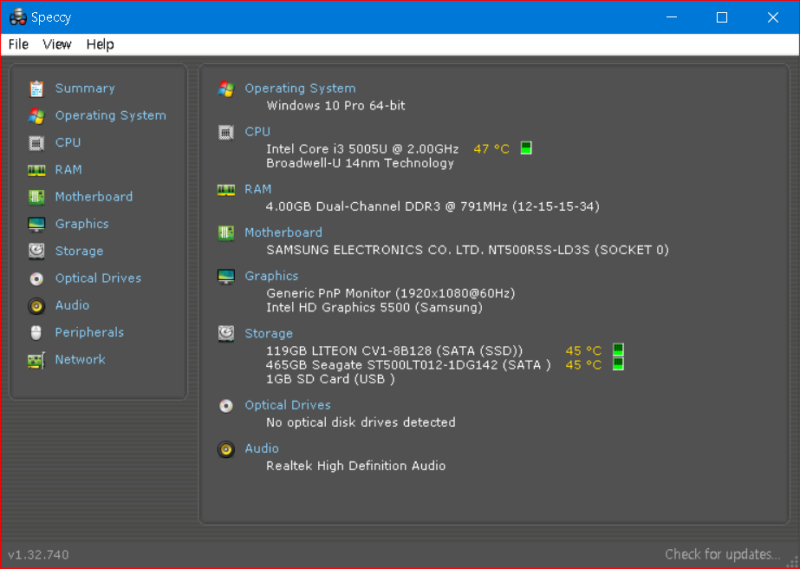Click the 1GB SD Card (USB) entry
Image resolution: width=800 pixels, height=569 pixels.
pyautogui.click(x=331, y=379)
